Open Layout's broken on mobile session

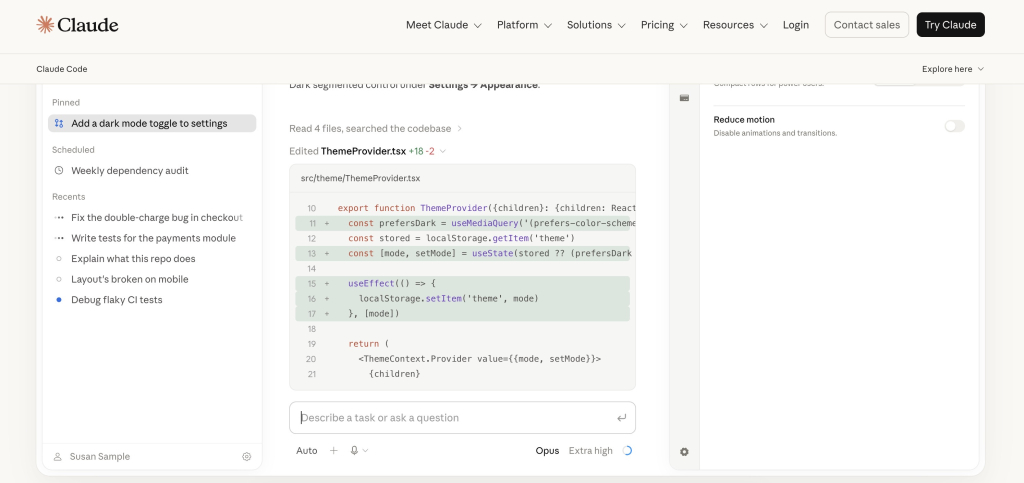tap(129, 279)
